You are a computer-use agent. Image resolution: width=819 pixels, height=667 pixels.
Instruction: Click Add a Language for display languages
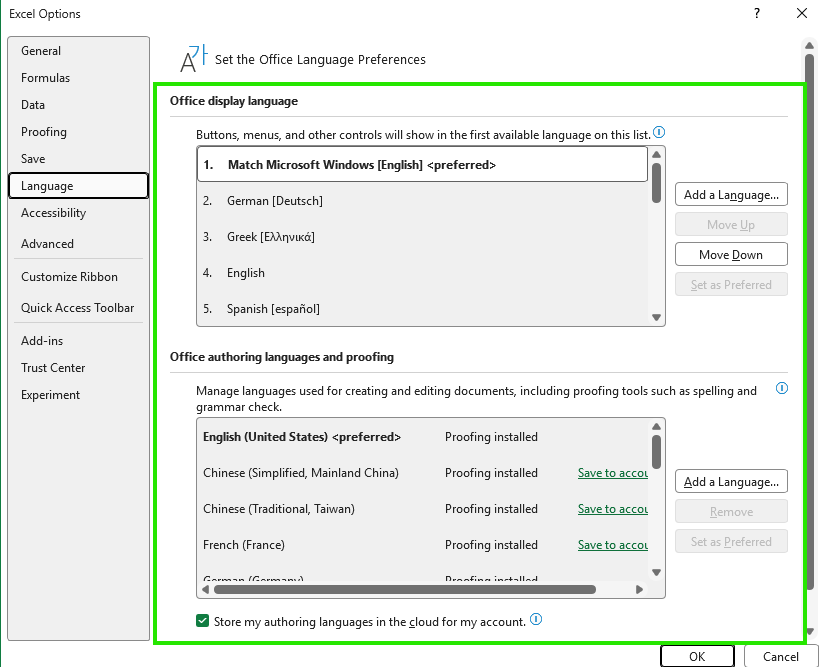[731, 195]
